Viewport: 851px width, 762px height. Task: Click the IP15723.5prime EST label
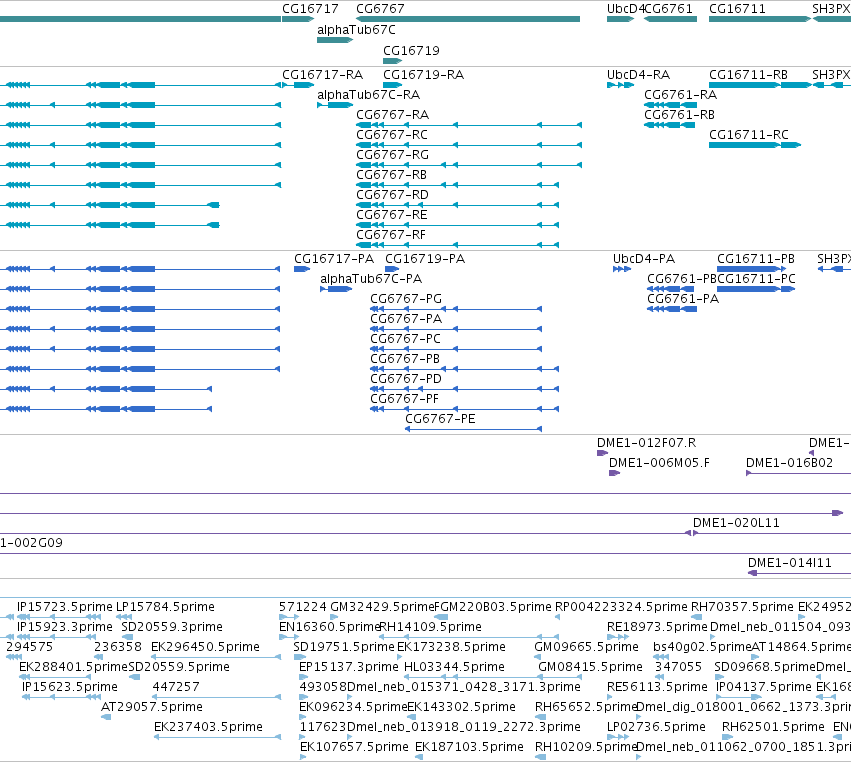click(x=65, y=606)
